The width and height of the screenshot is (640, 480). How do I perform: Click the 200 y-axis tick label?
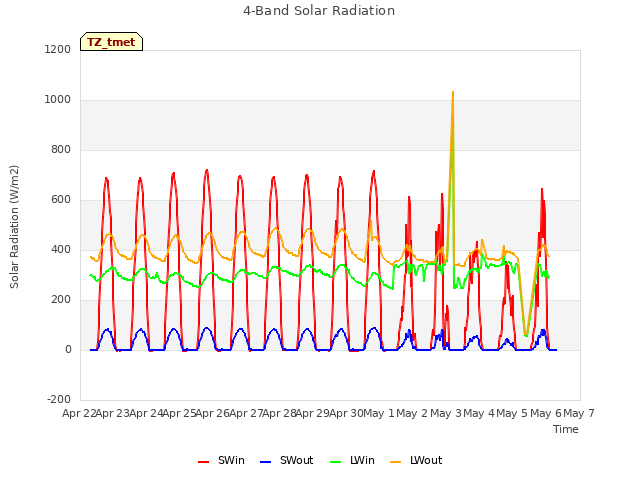click(61, 300)
